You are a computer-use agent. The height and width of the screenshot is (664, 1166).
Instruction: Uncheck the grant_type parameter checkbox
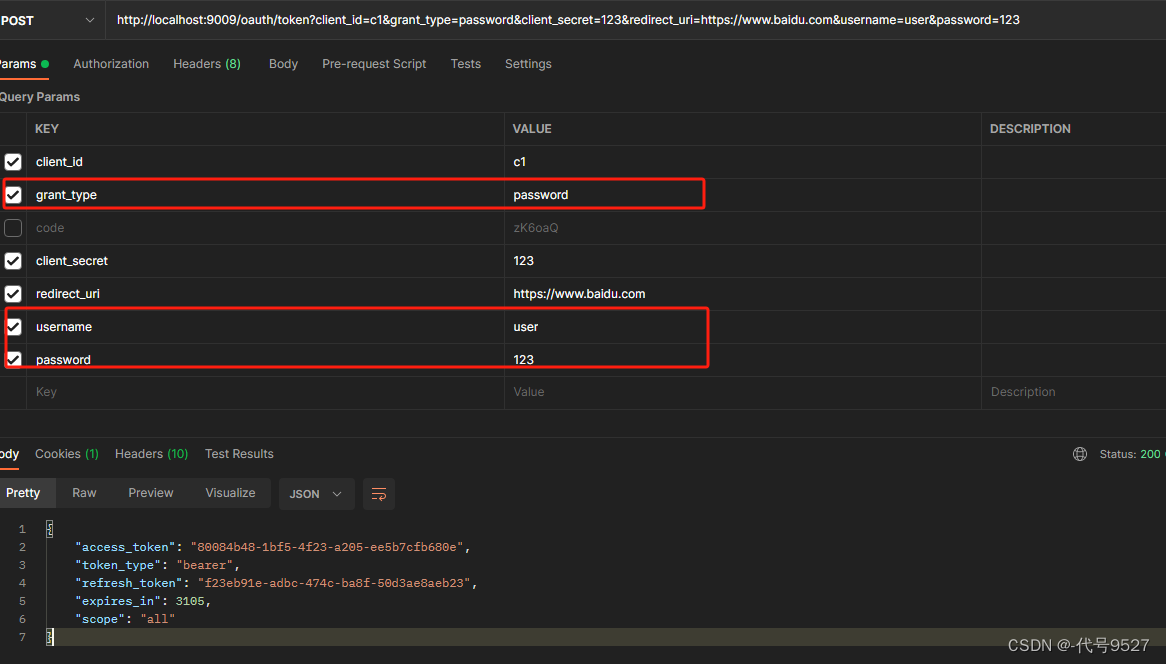[x=13, y=195]
